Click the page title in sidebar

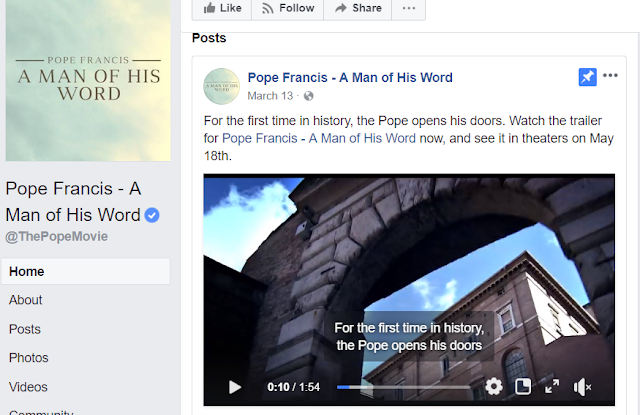73,202
